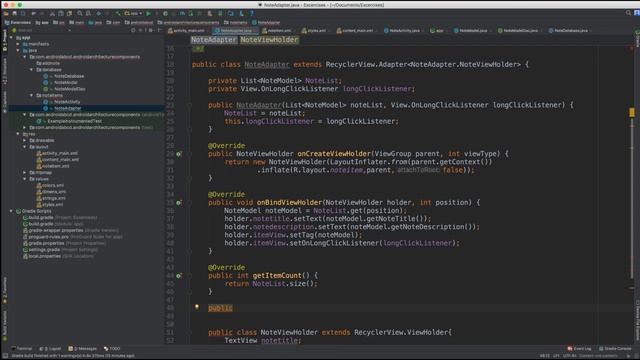
Task: Select local.properties file
Action: tap(44, 256)
